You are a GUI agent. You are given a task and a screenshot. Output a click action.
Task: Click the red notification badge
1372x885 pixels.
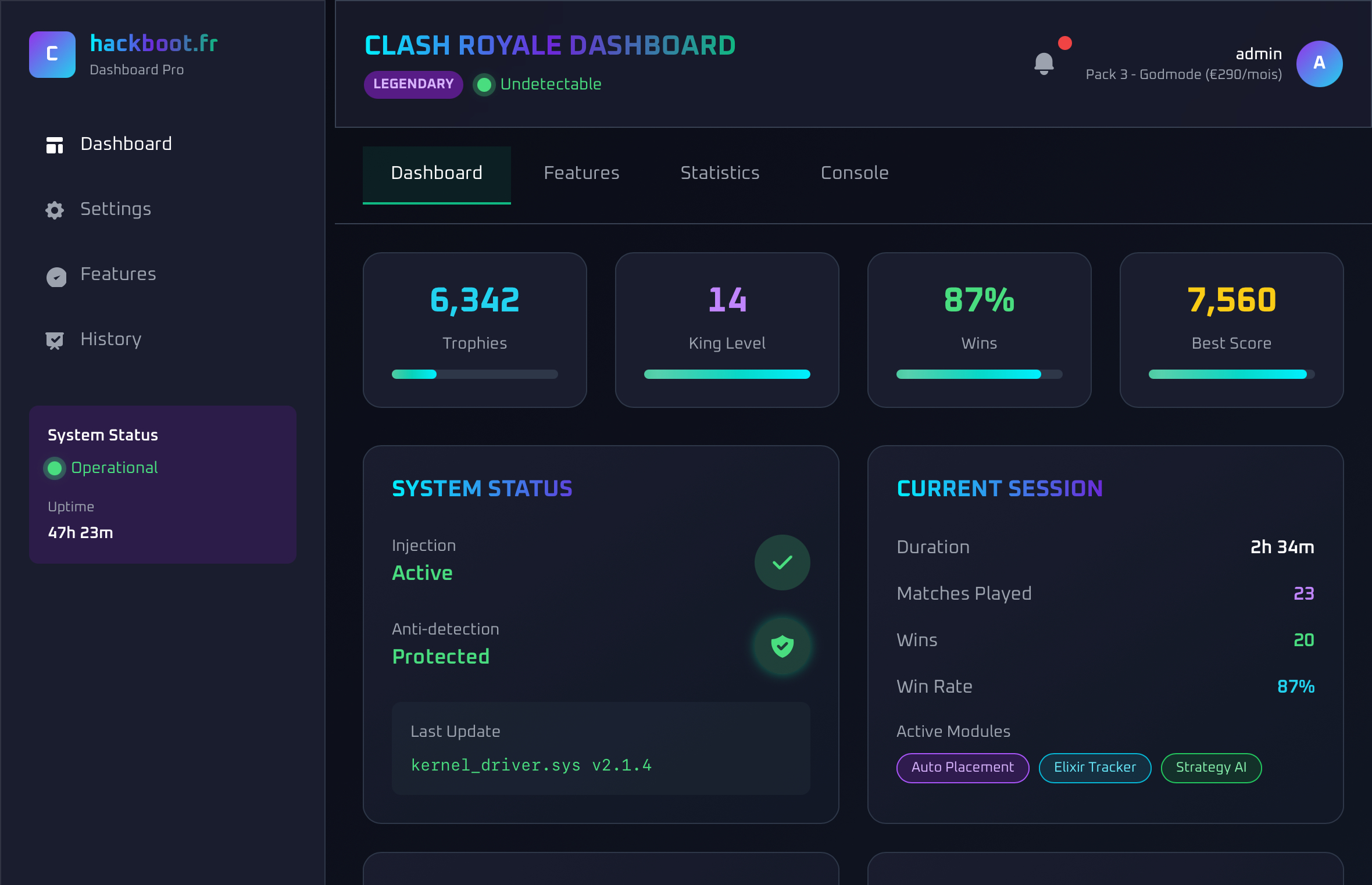1065,43
